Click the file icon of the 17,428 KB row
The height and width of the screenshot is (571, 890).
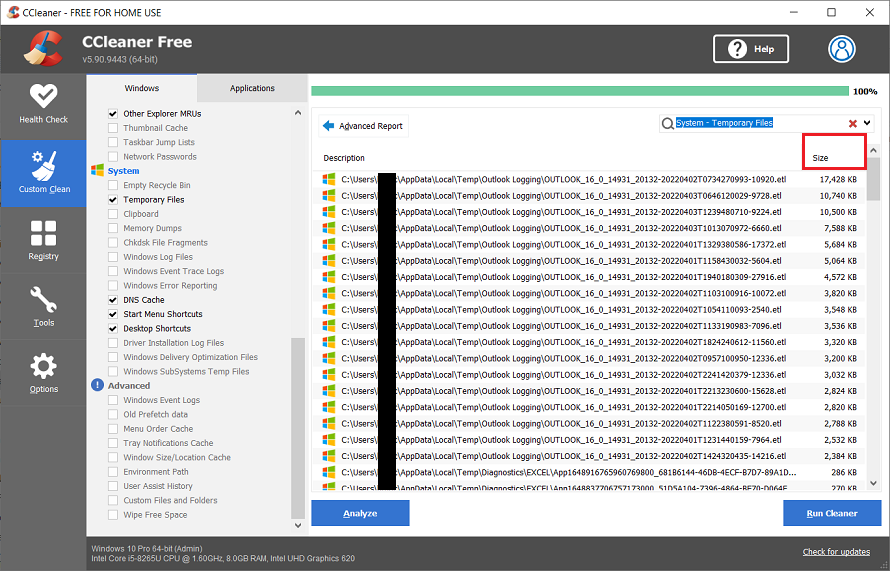(x=329, y=179)
